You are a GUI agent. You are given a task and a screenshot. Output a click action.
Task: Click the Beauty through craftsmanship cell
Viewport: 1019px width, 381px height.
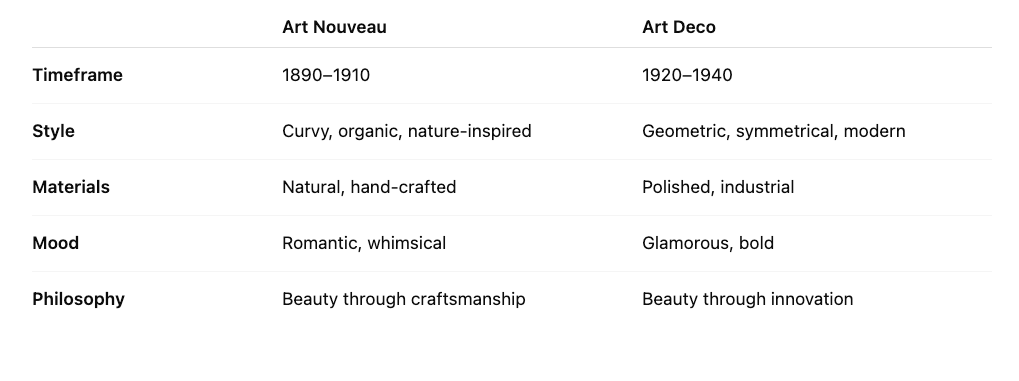point(404,300)
